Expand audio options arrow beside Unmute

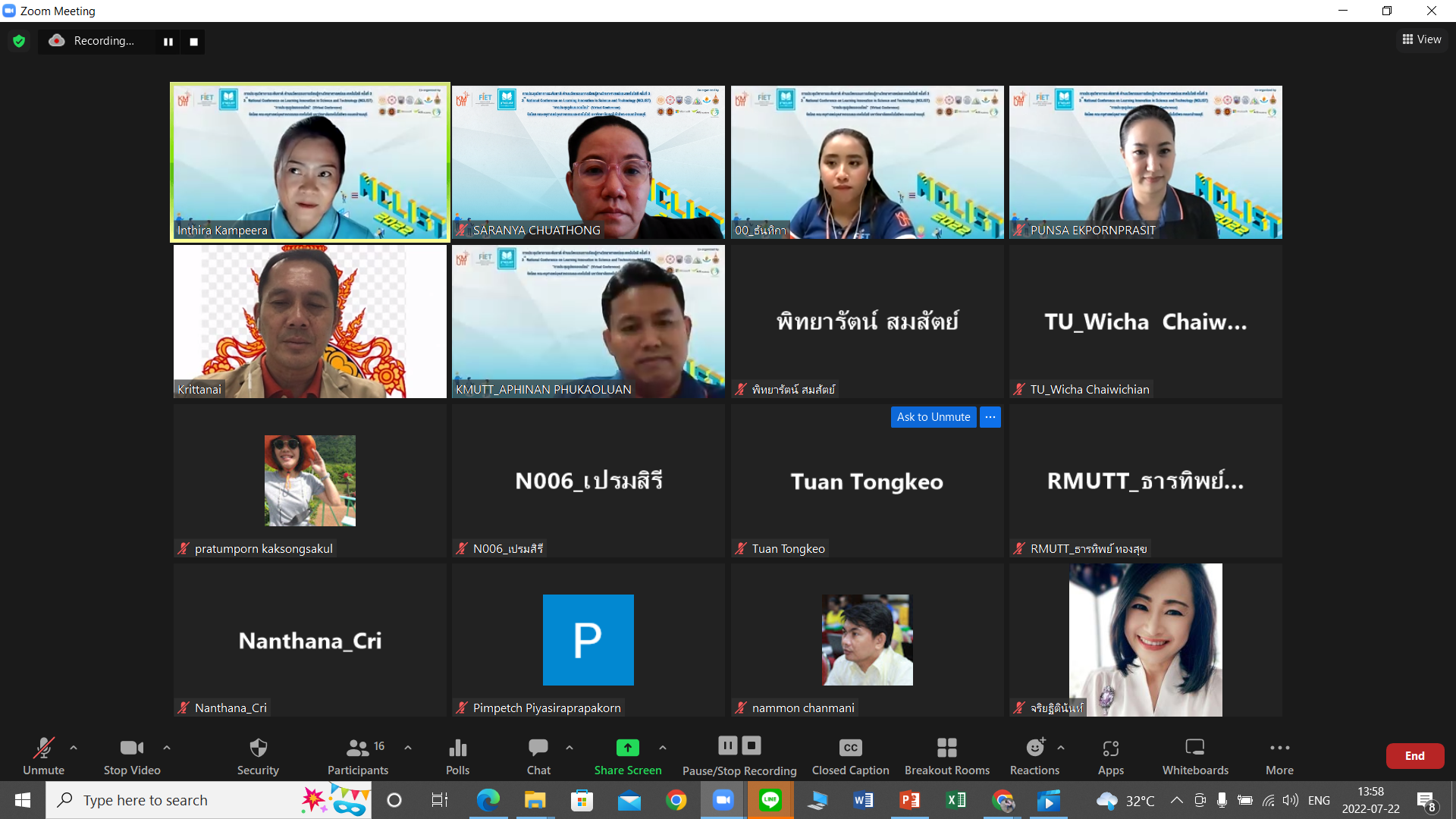pyautogui.click(x=74, y=748)
